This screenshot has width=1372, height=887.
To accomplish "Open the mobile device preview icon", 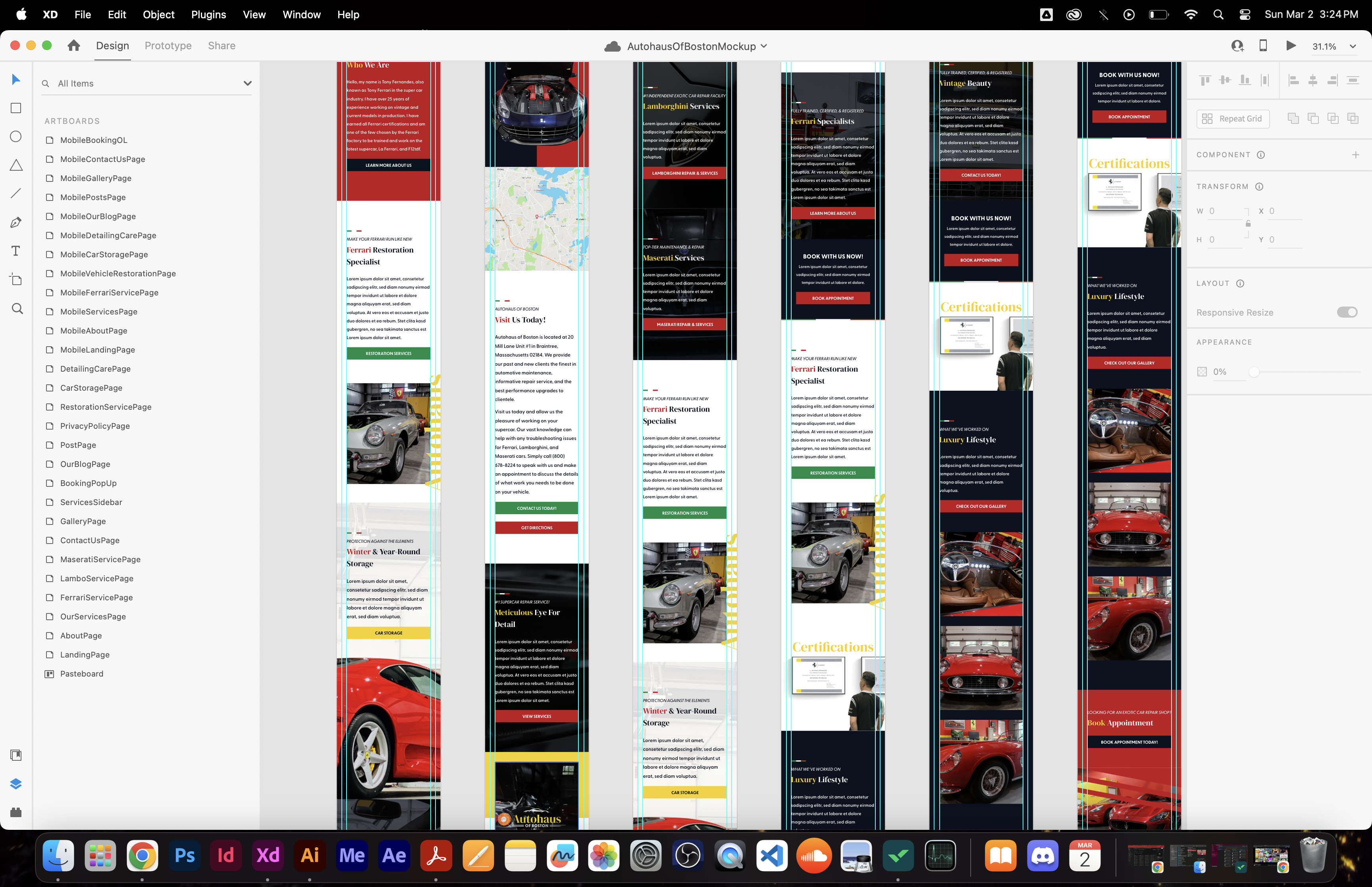I will pos(1263,46).
